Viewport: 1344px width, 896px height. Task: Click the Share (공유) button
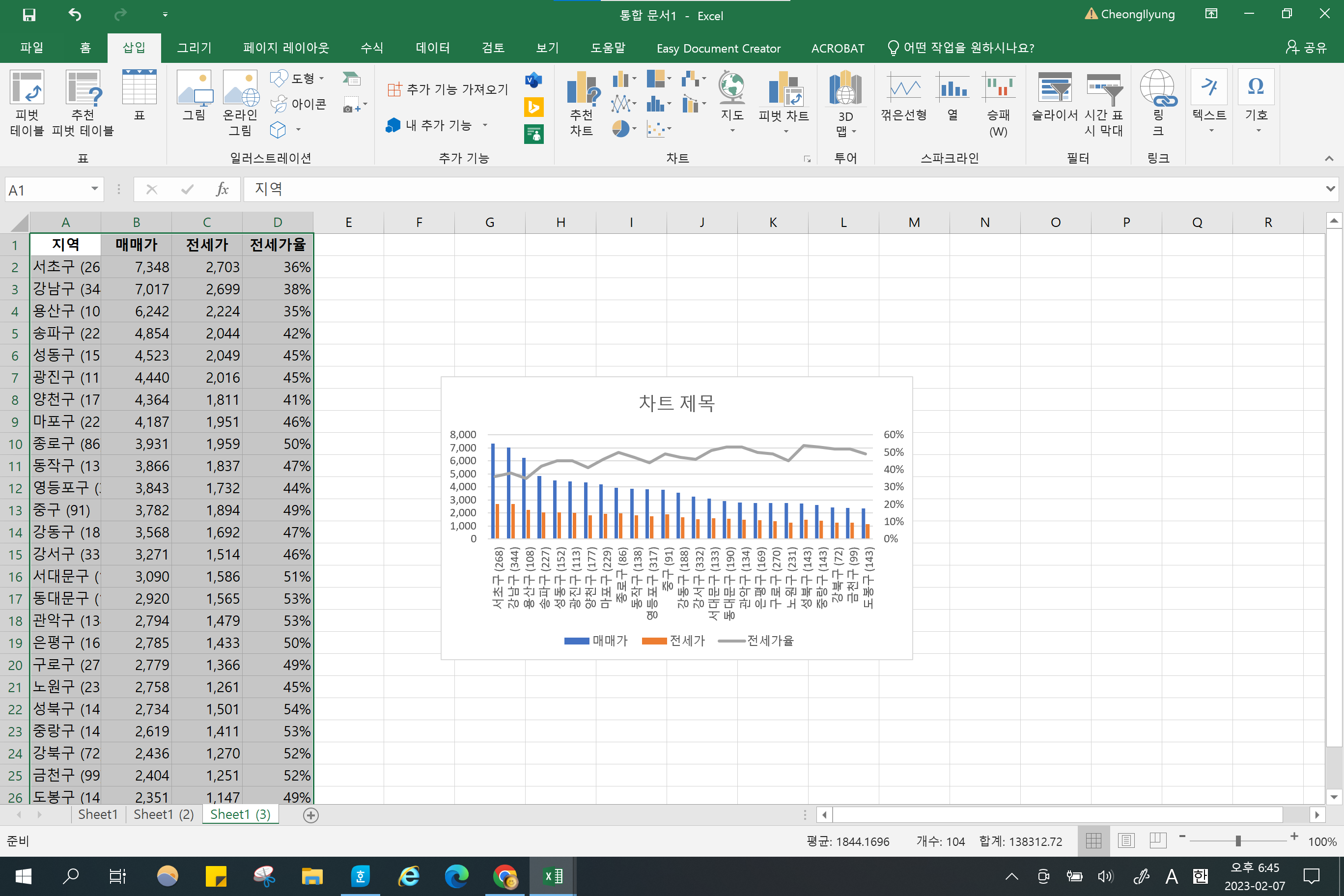[x=1307, y=48]
